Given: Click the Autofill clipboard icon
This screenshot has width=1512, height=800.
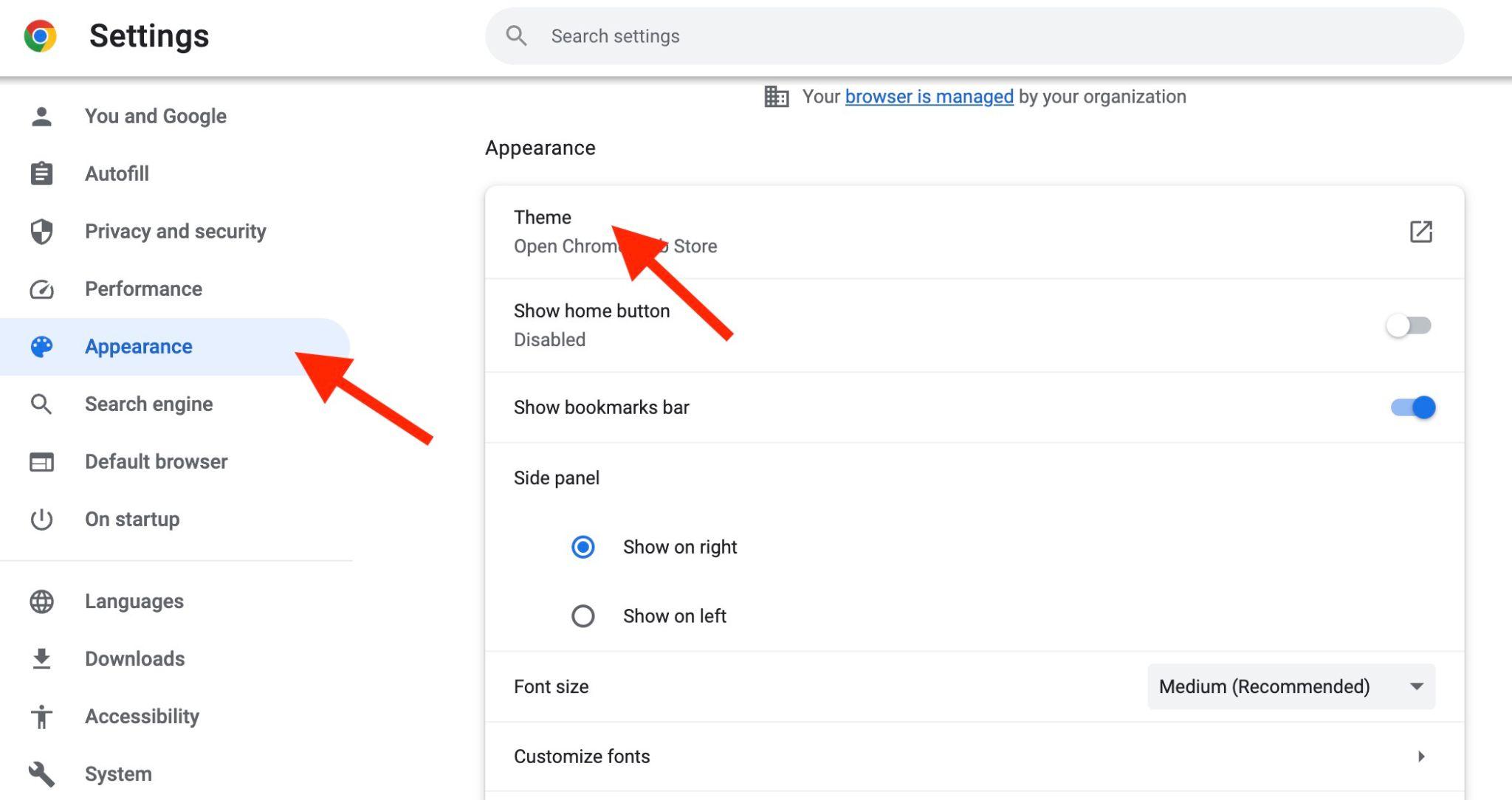Looking at the screenshot, I should (x=41, y=173).
